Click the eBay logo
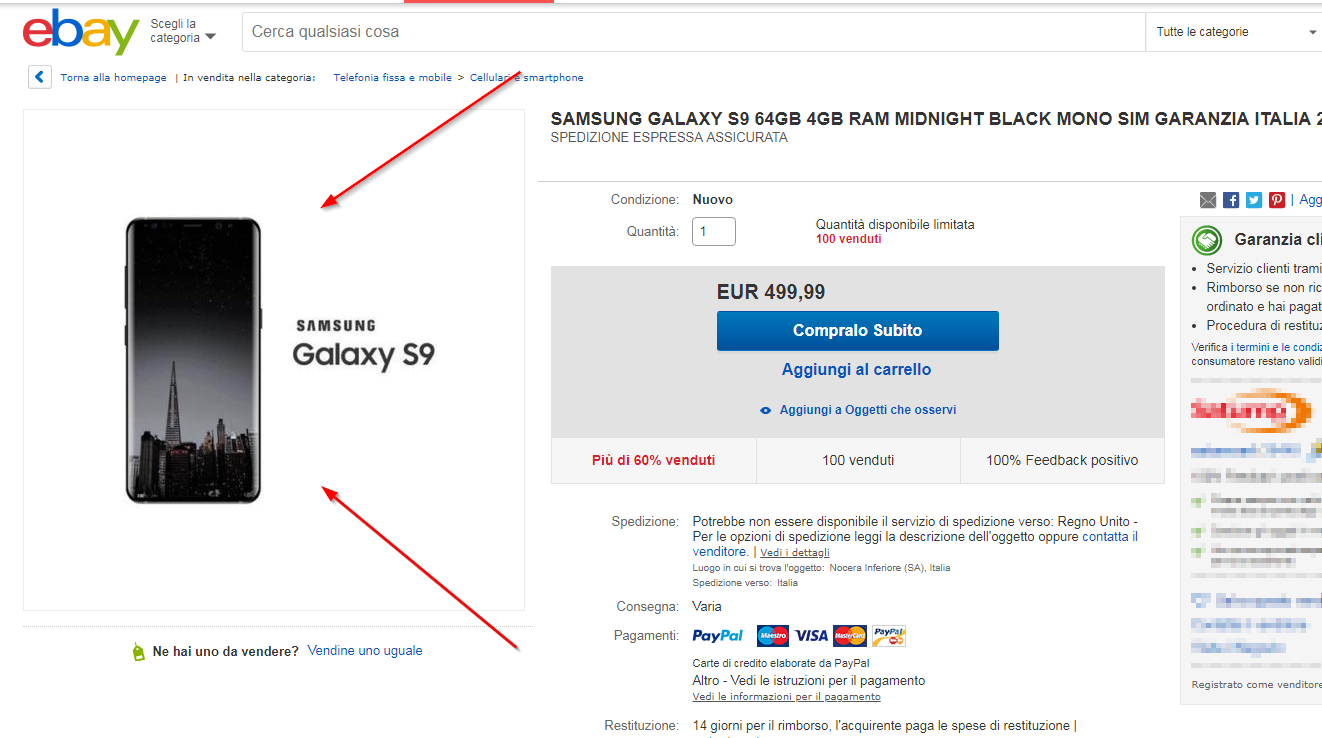The height and width of the screenshot is (738, 1322). 80,33
